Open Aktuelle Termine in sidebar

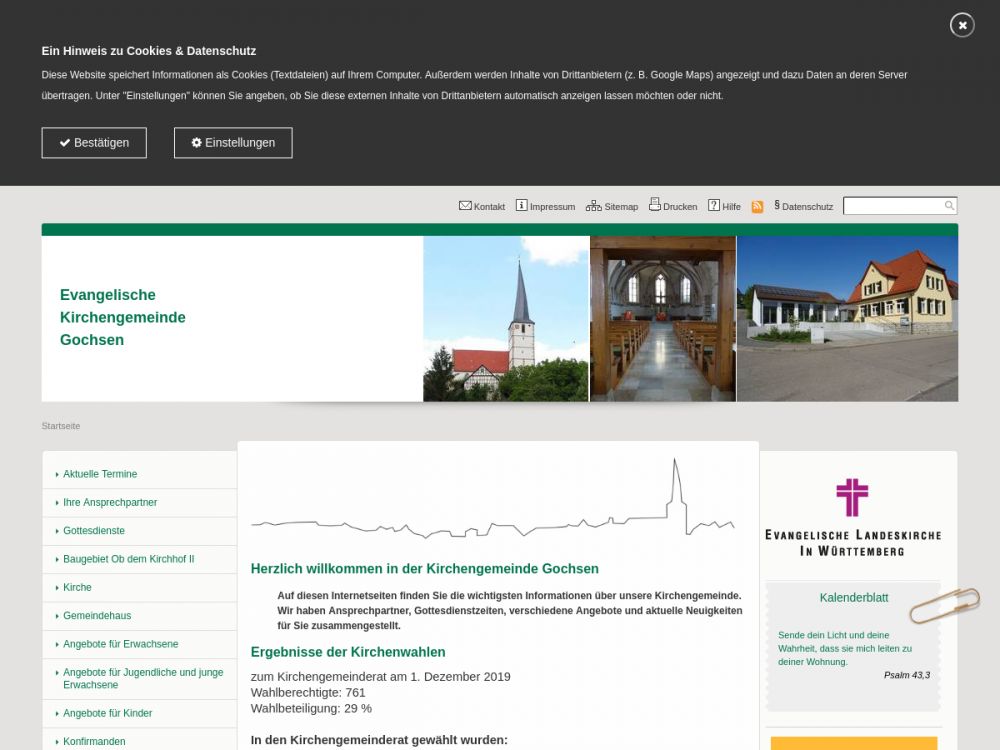click(x=100, y=474)
